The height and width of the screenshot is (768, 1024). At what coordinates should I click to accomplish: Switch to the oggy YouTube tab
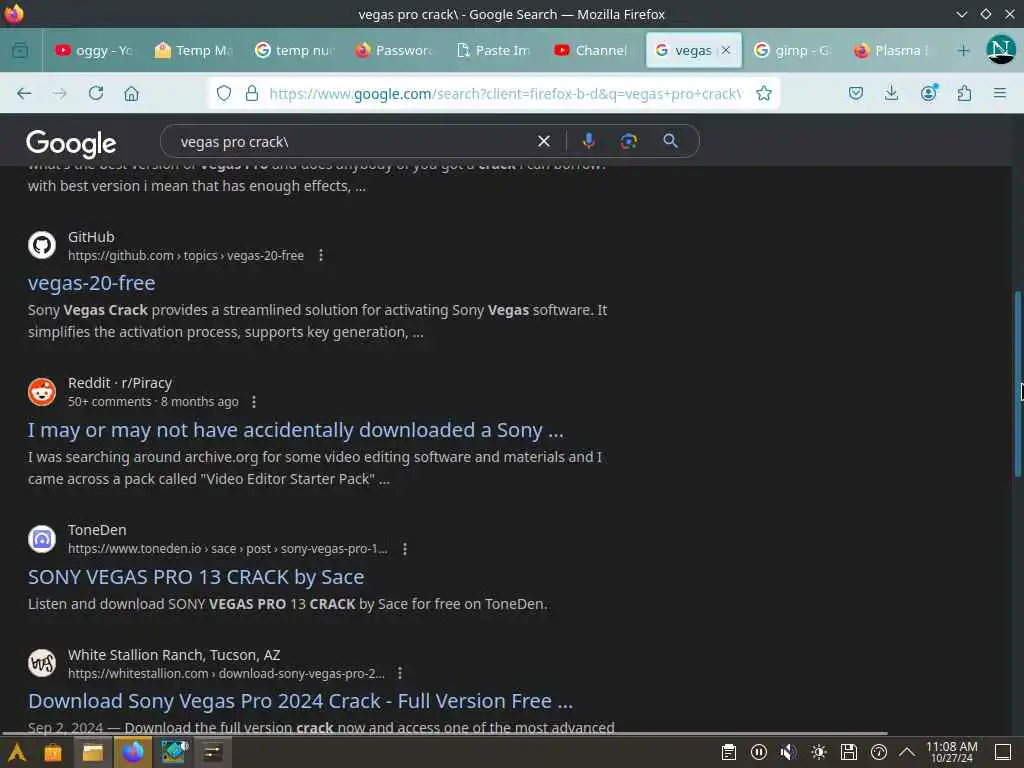tap(95, 50)
